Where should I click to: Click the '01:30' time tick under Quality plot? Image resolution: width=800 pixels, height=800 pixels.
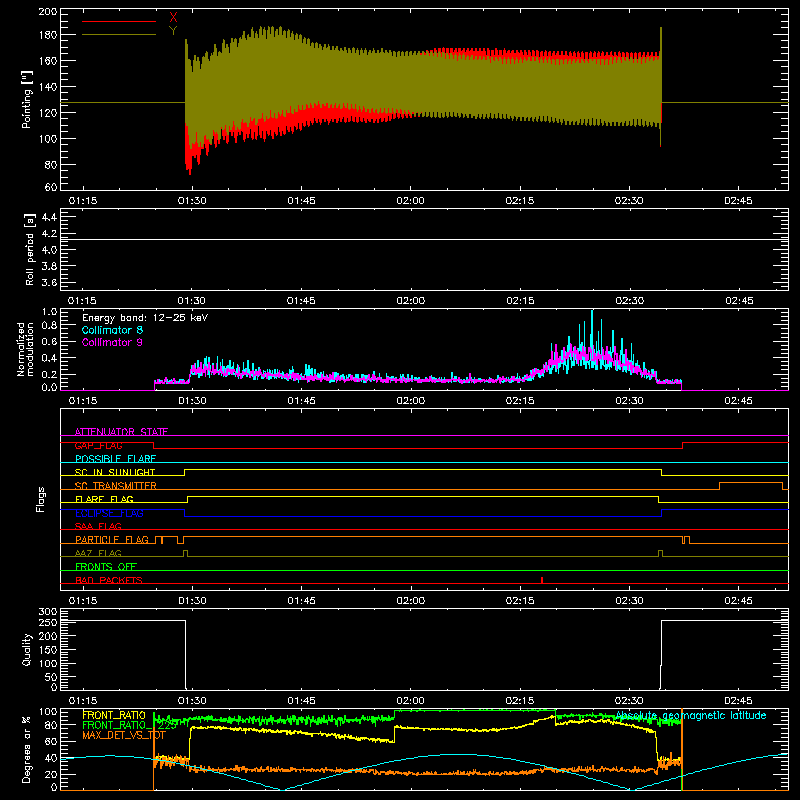pyautogui.click(x=192, y=701)
